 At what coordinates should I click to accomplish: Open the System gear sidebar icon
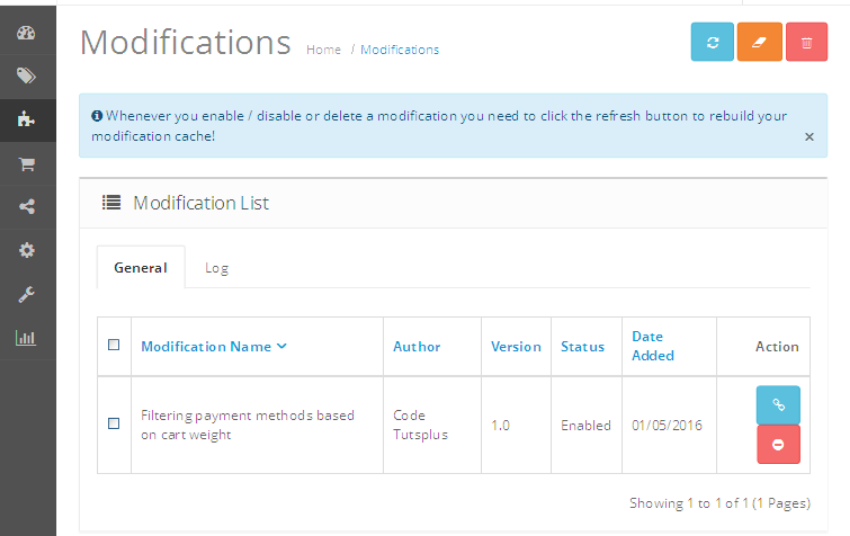coord(26,250)
